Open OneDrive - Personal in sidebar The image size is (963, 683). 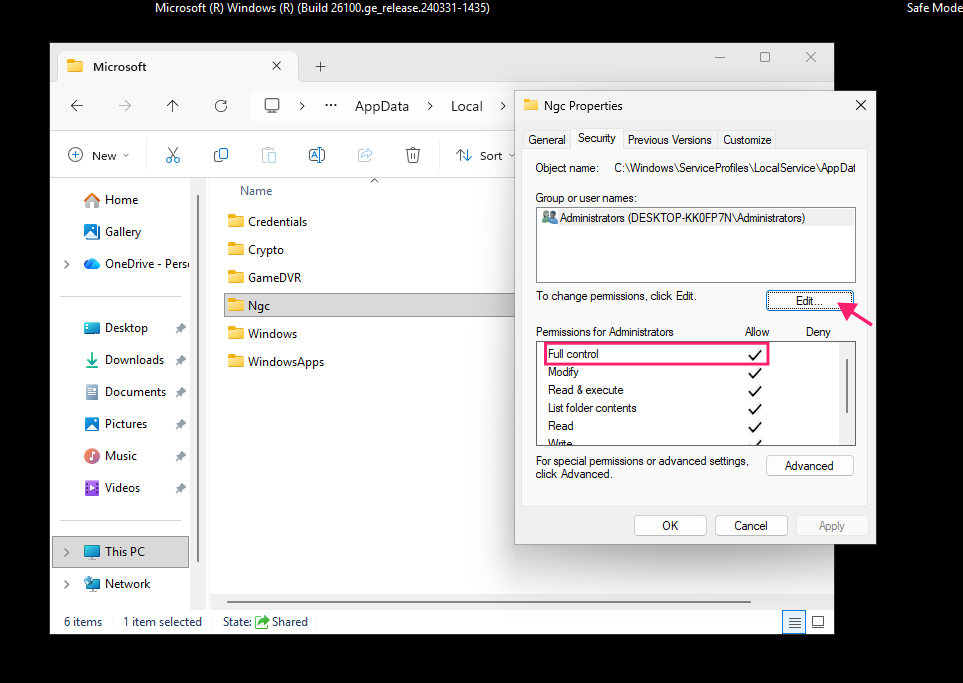[136, 263]
